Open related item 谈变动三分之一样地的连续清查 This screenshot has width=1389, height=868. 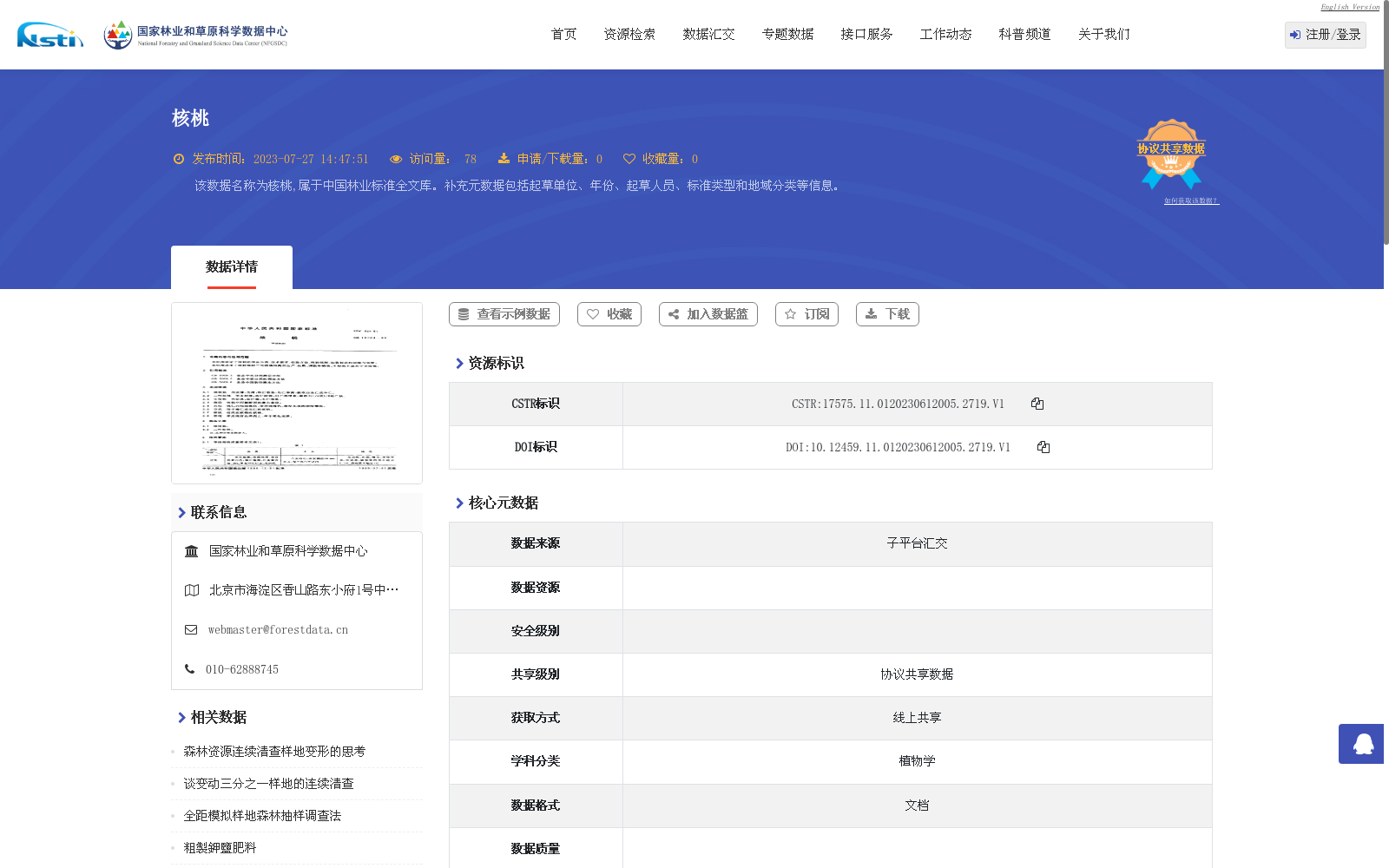tap(268, 784)
